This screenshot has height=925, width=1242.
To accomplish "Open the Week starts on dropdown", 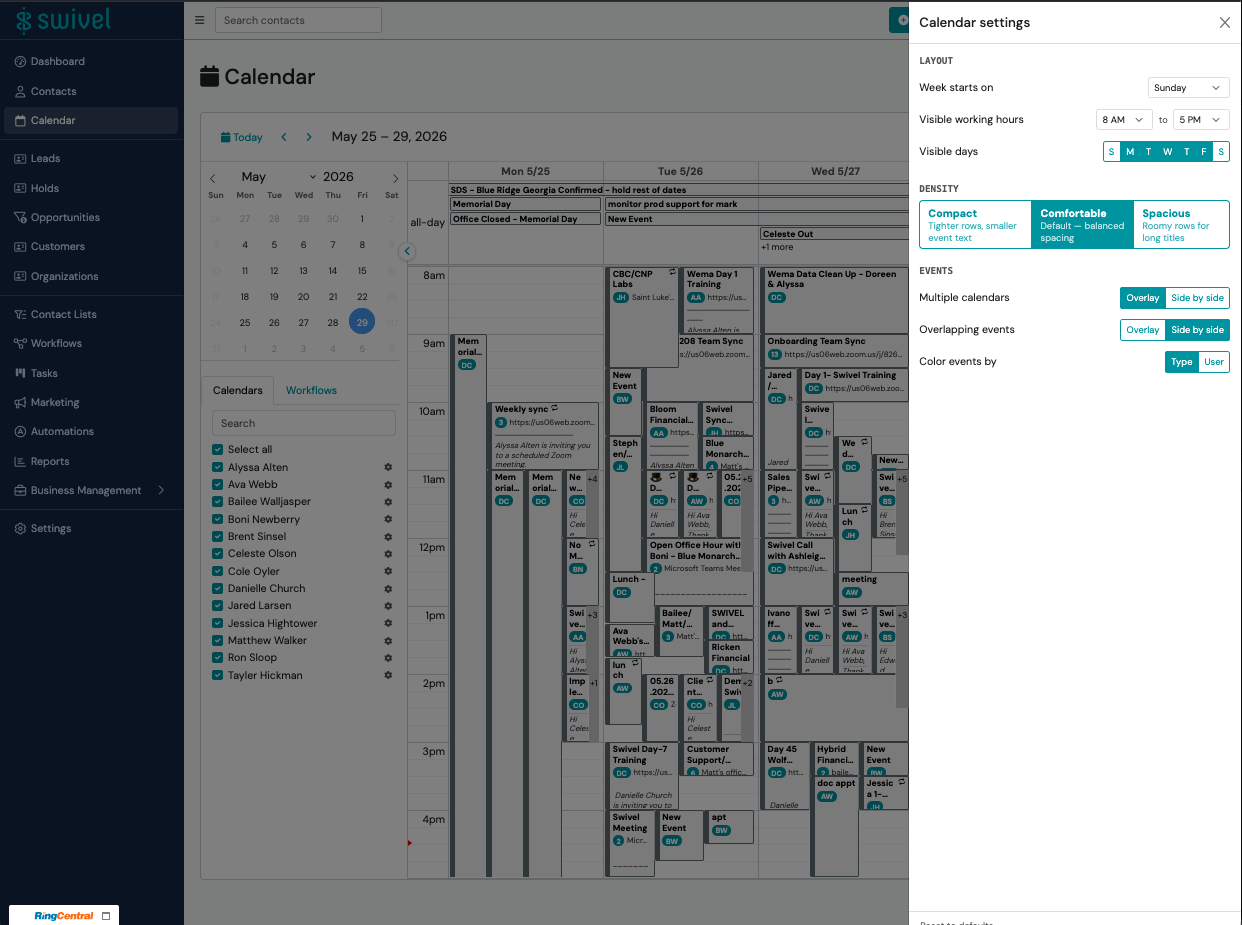I will [1188, 88].
